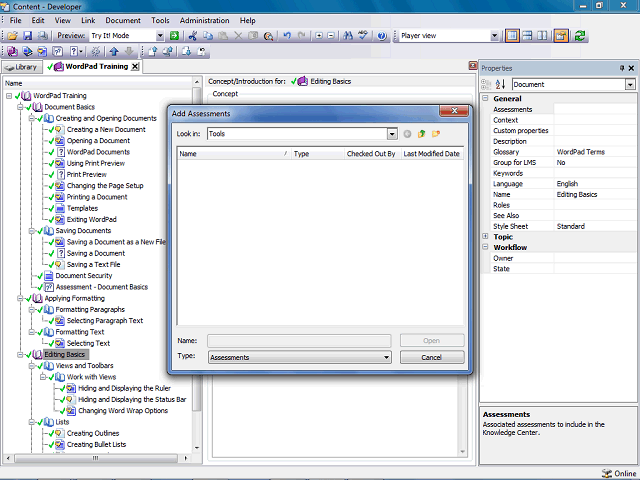The width and height of the screenshot is (640, 480).
Task: Toggle the horizontal split layout button
Action: [527, 36]
